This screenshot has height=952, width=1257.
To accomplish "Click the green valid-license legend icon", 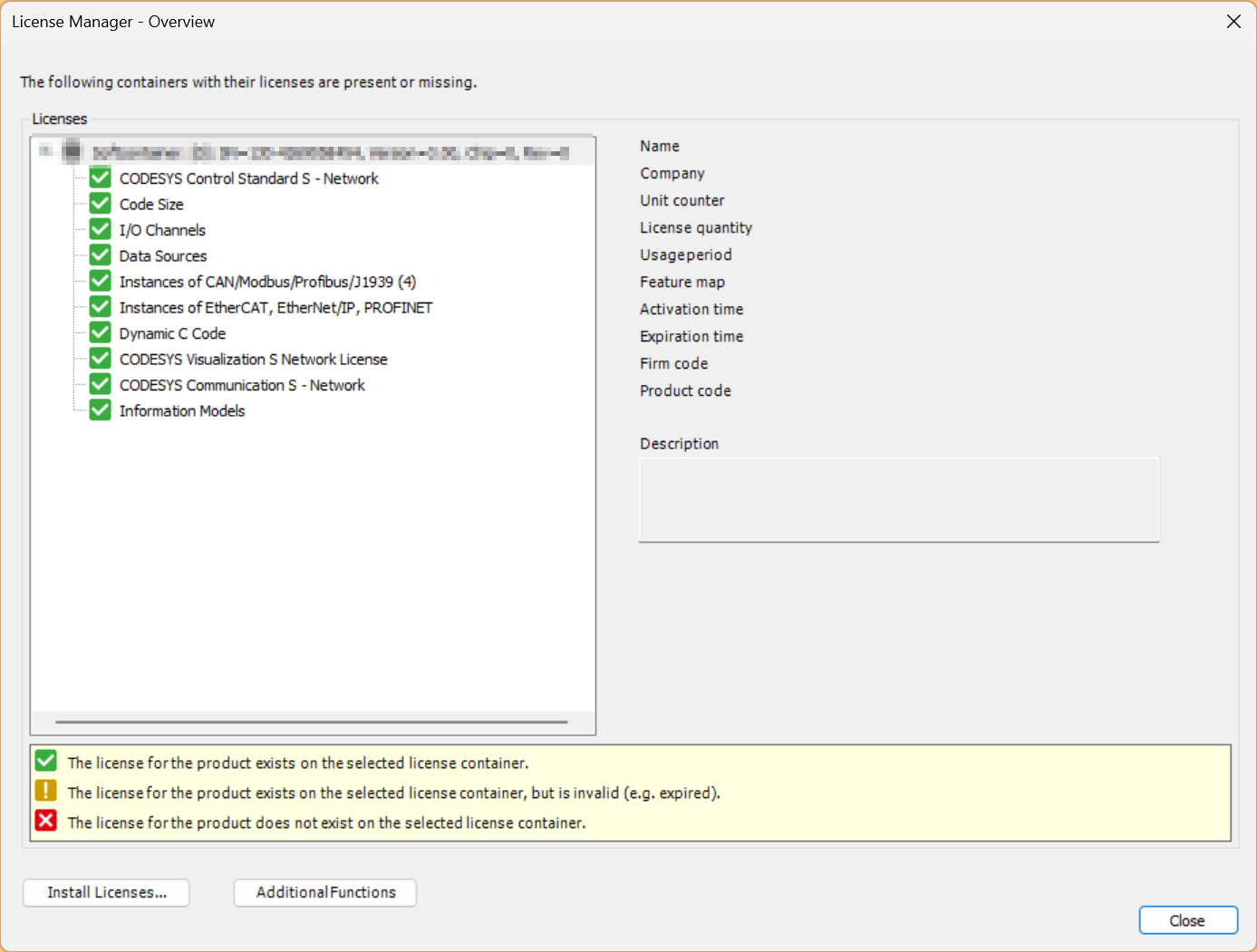I will [x=45, y=761].
